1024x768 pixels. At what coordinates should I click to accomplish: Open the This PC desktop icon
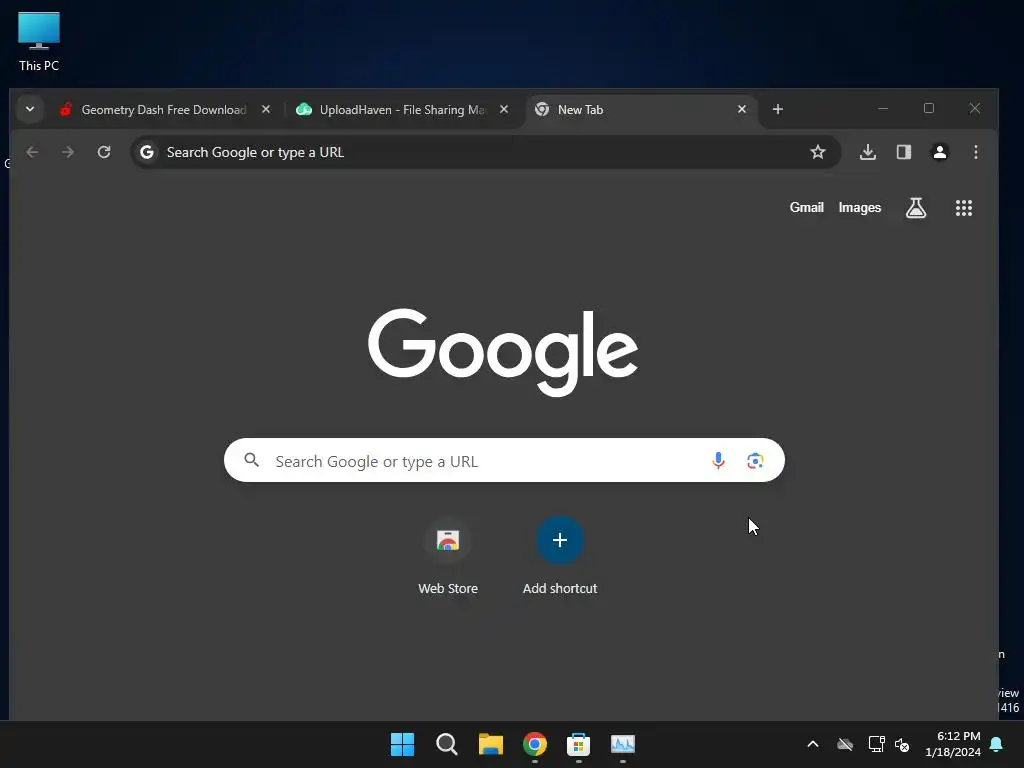(x=39, y=41)
